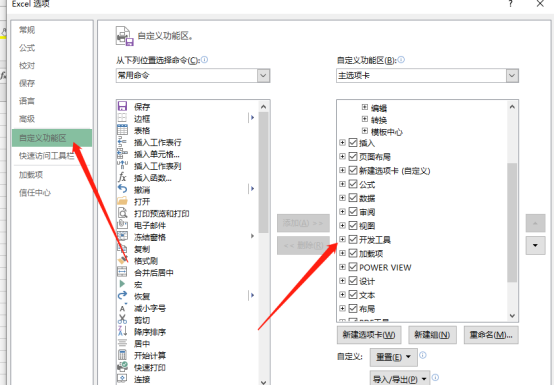Open the 重置(E) dropdown
Screen dimensions: 554x385
[394, 357]
